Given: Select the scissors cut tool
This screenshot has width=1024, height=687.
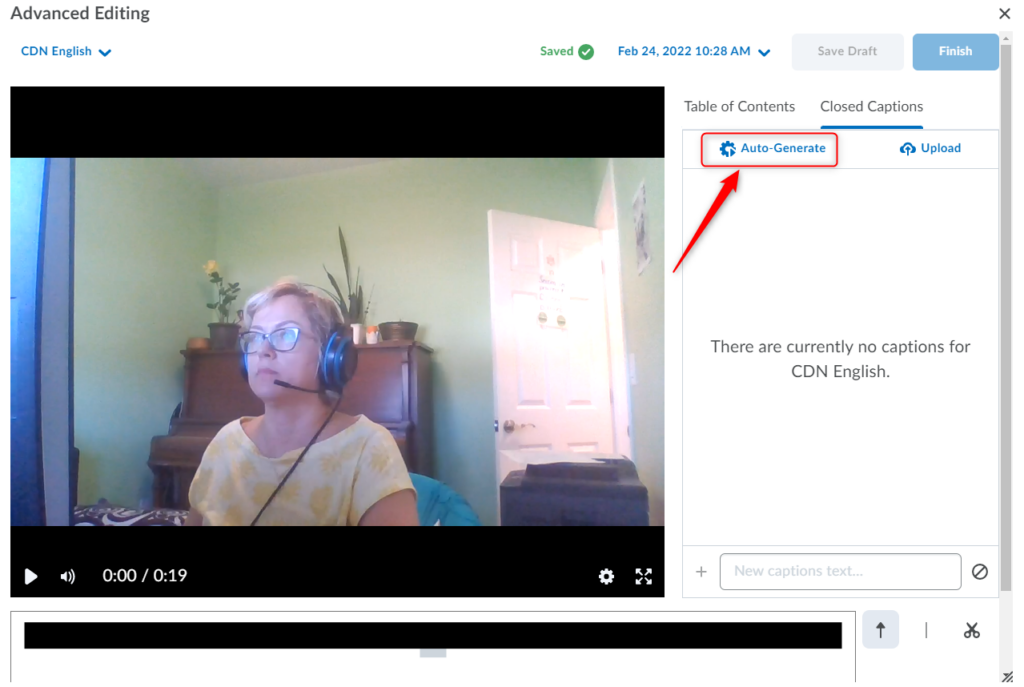Looking at the screenshot, I should pos(971,630).
